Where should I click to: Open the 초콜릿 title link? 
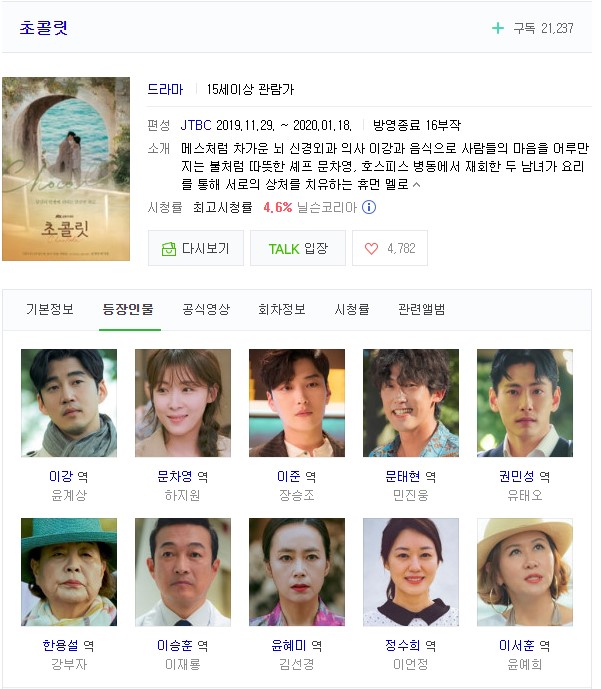(43, 28)
